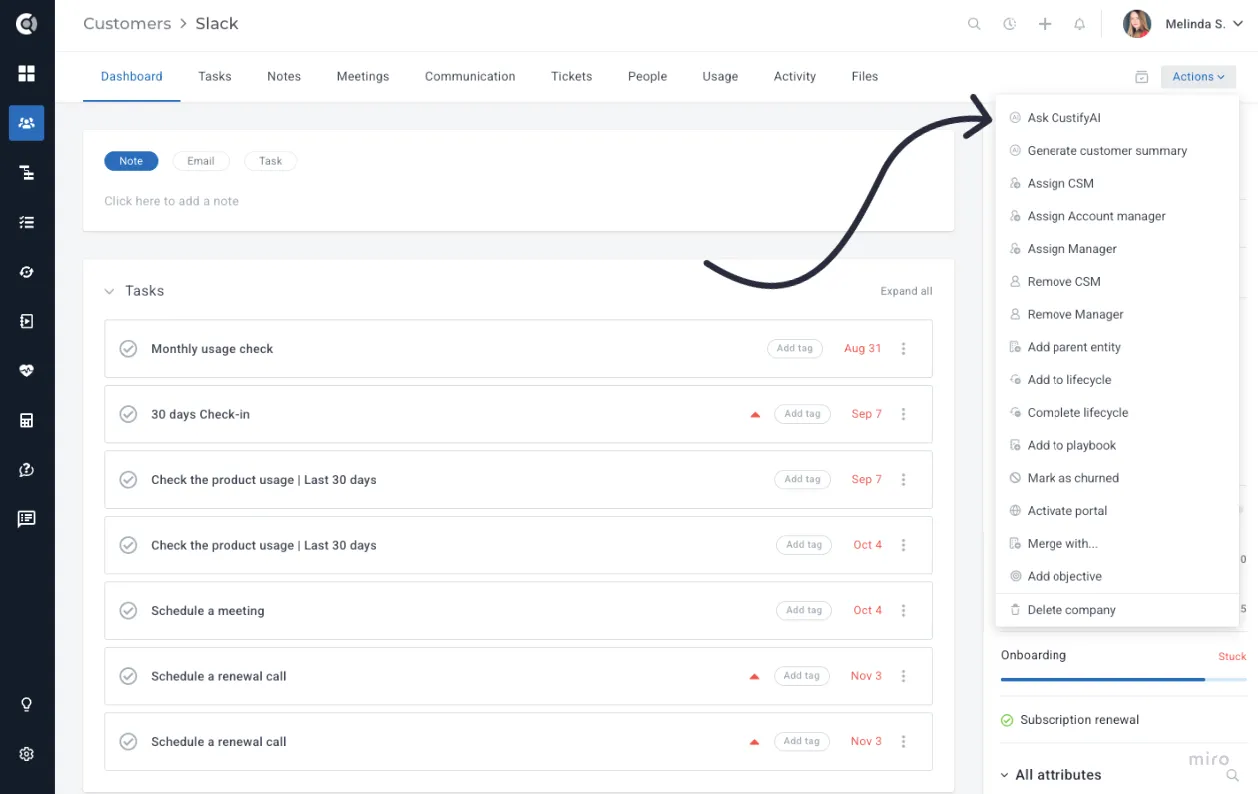
Task: Open the Tickets tab
Action: pyautogui.click(x=571, y=76)
